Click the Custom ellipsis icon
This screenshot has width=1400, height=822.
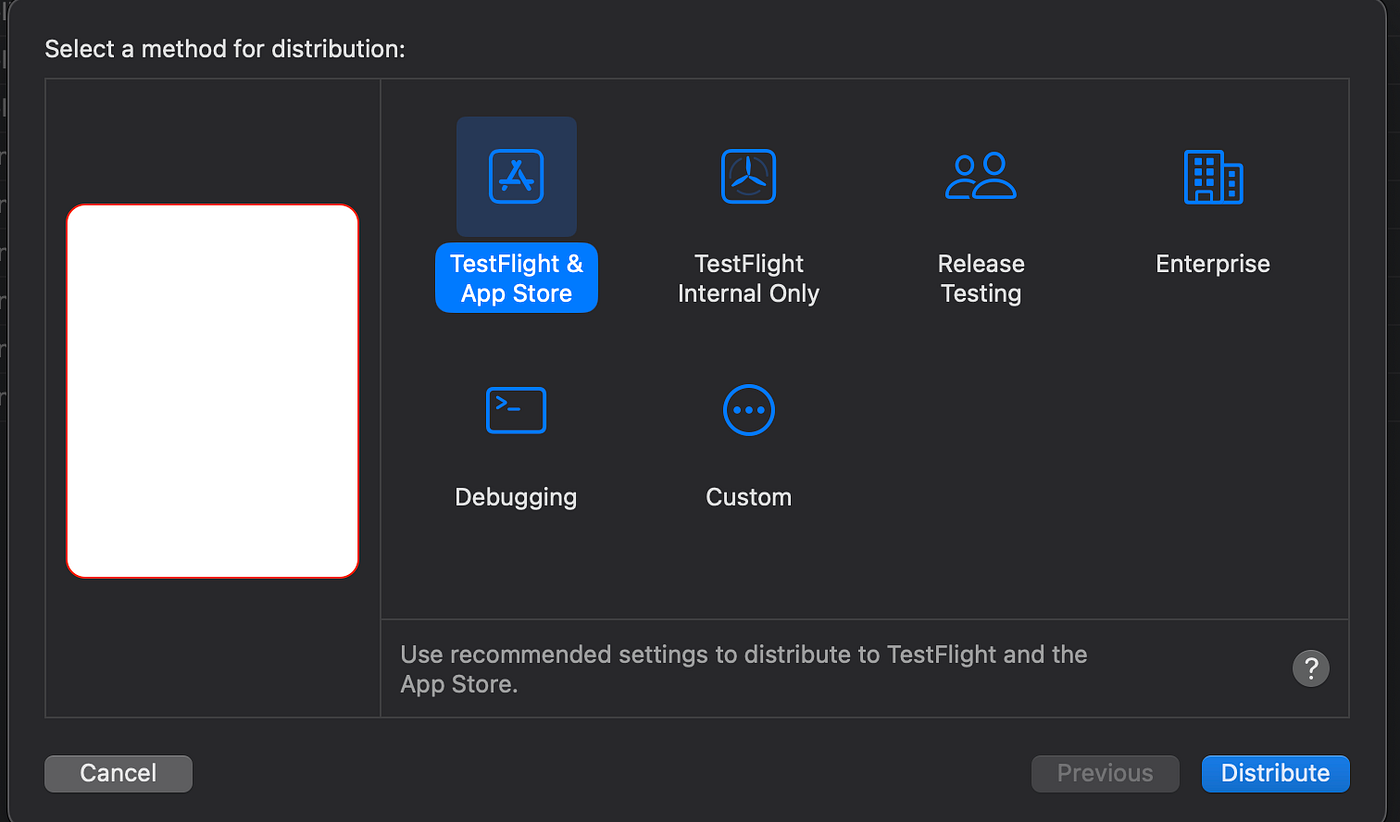click(x=748, y=409)
